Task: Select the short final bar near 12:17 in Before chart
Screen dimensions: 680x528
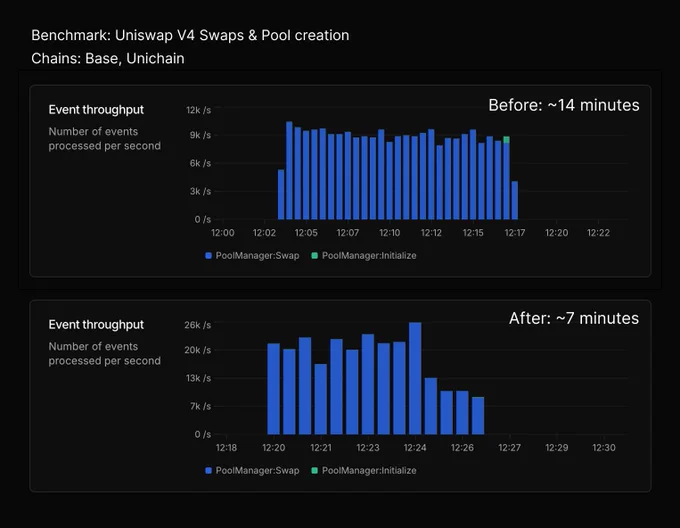Action: pyautogui.click(x=515, y=200)
